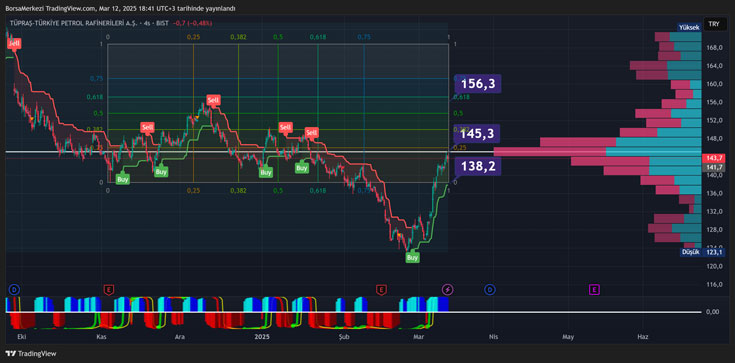Click the Buy signal below the chart's lowest price
The height and width of the screenshot is (363, 735).
(412, 257)
